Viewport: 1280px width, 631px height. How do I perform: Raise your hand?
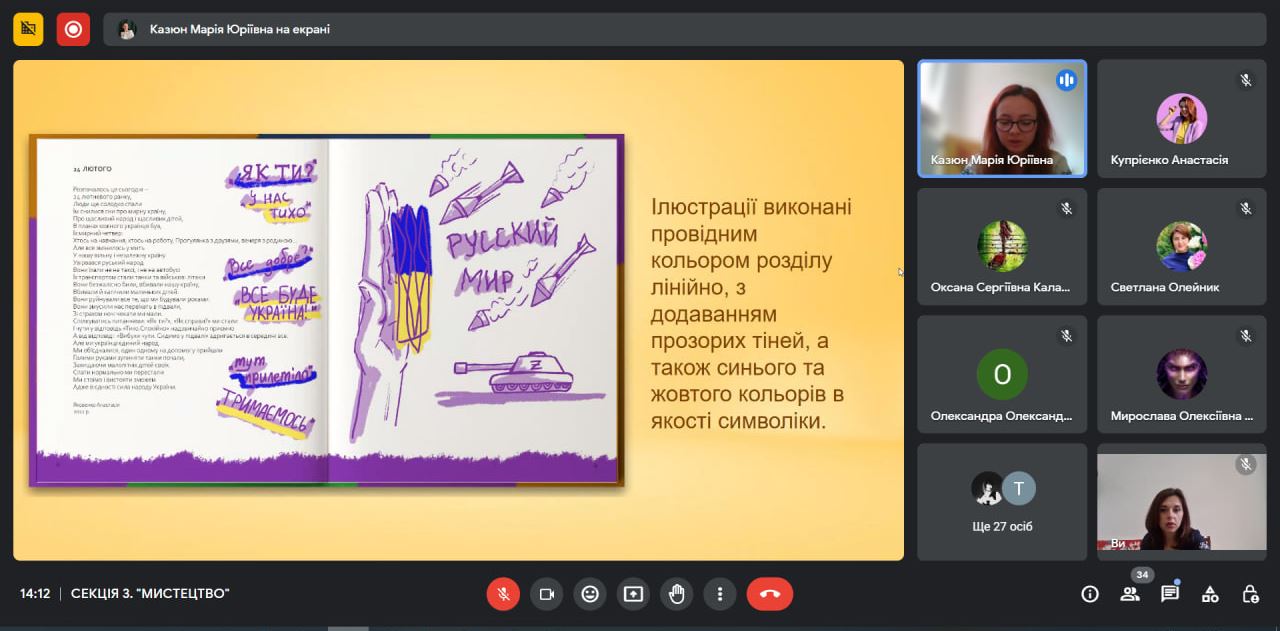click(x=677, y=594)
